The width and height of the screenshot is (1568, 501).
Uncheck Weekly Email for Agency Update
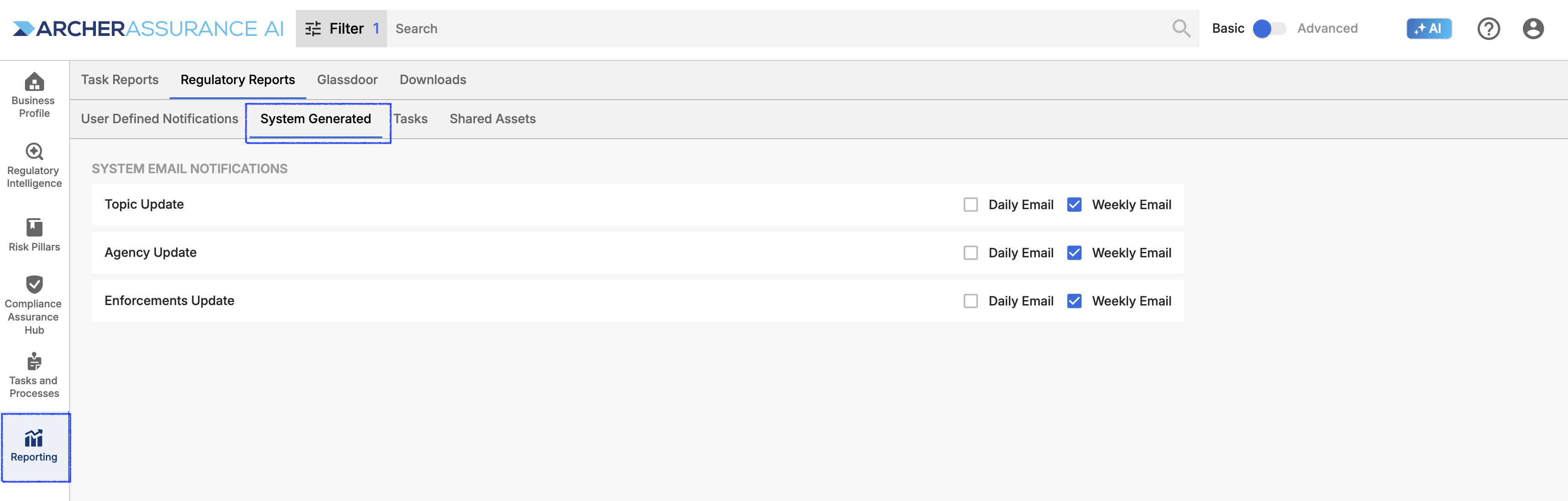(1074, 253)
